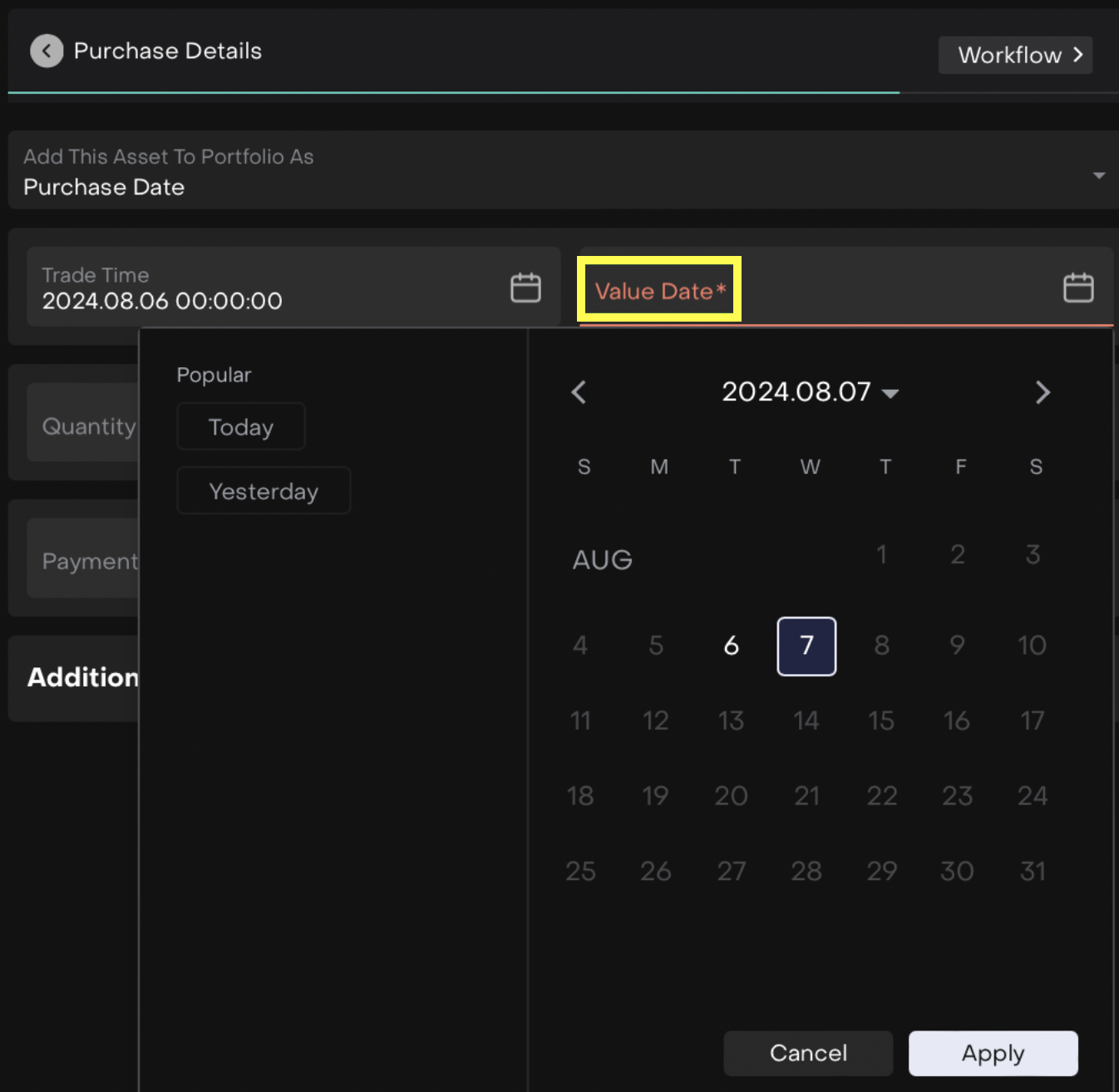Go to next month in calendar
Viewport: 1119px width, 1092px height.
tap(1043, 392)
